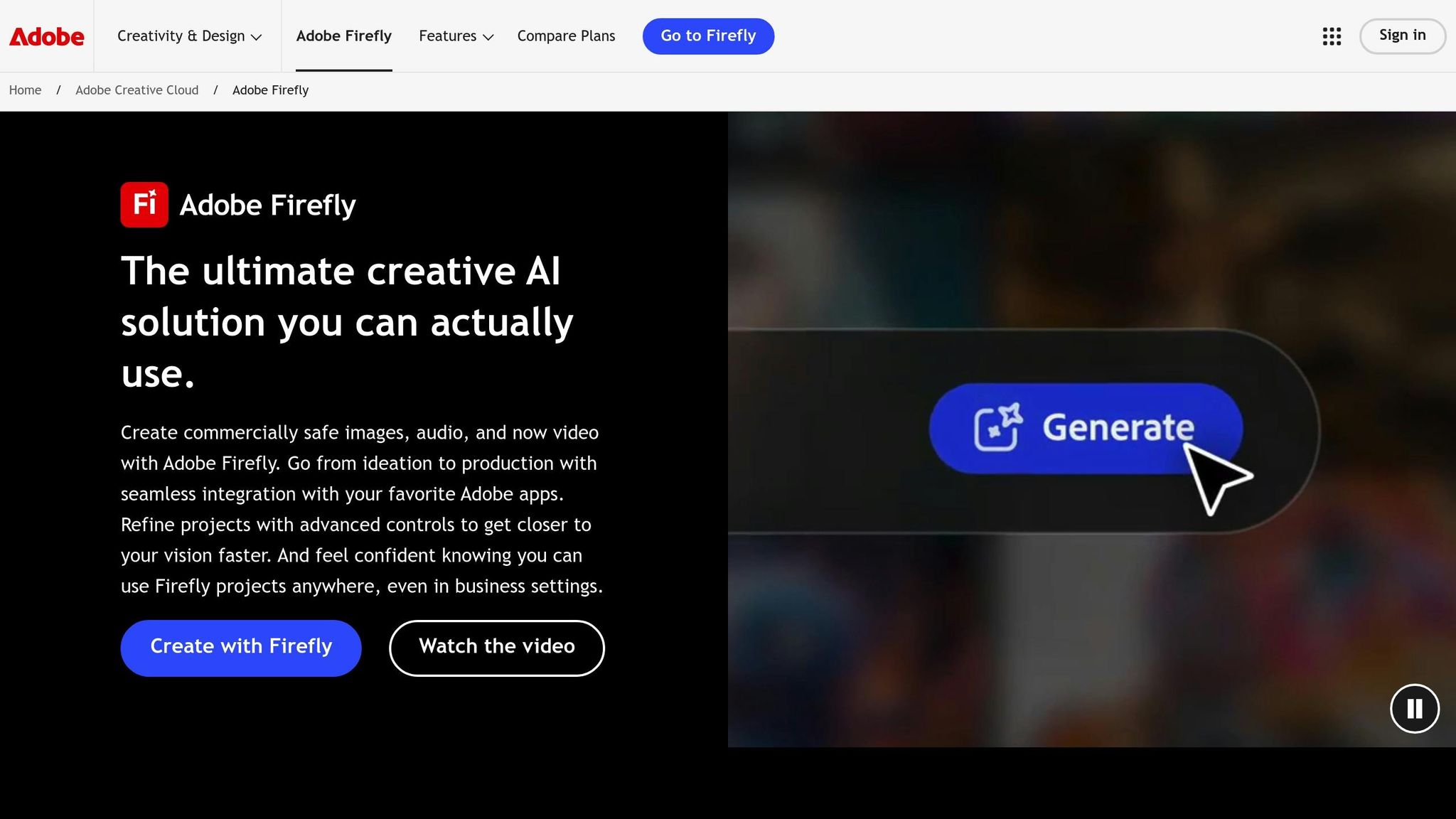Click the Go to Firefly button
The height and width of the screenshot is (819, 1456).
coord(708,36)
